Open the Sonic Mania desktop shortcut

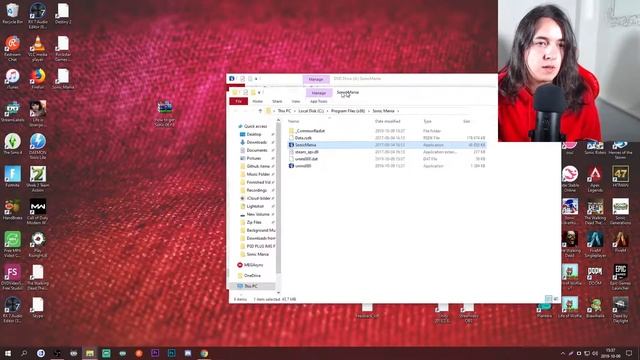click(x=63, y=78)
